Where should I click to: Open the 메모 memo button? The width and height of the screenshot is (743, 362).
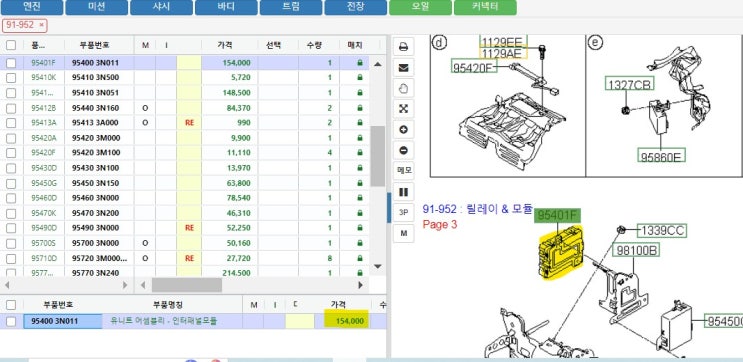click(x=403, y=171)
